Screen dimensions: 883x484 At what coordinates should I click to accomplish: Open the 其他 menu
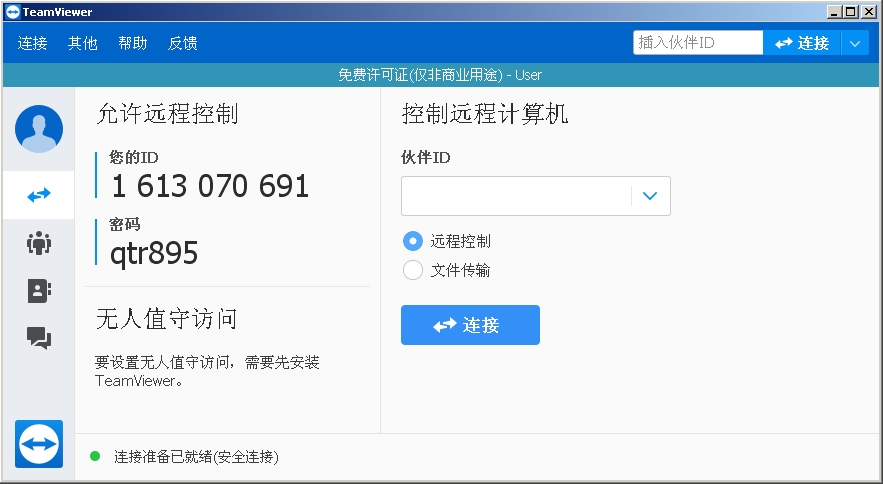tap(82, 43)
